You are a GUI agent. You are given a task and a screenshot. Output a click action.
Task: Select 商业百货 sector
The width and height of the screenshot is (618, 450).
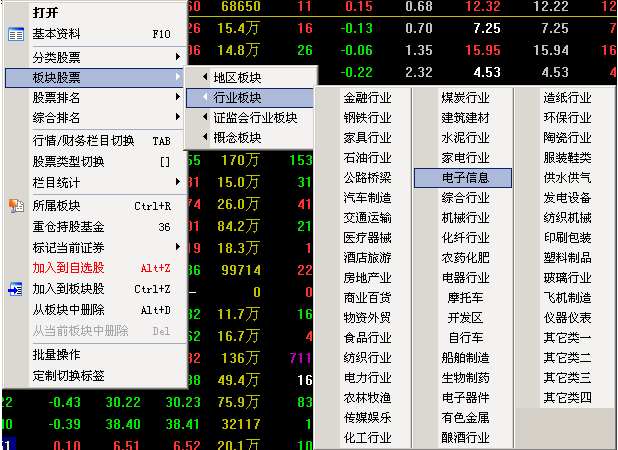[367, 298]
